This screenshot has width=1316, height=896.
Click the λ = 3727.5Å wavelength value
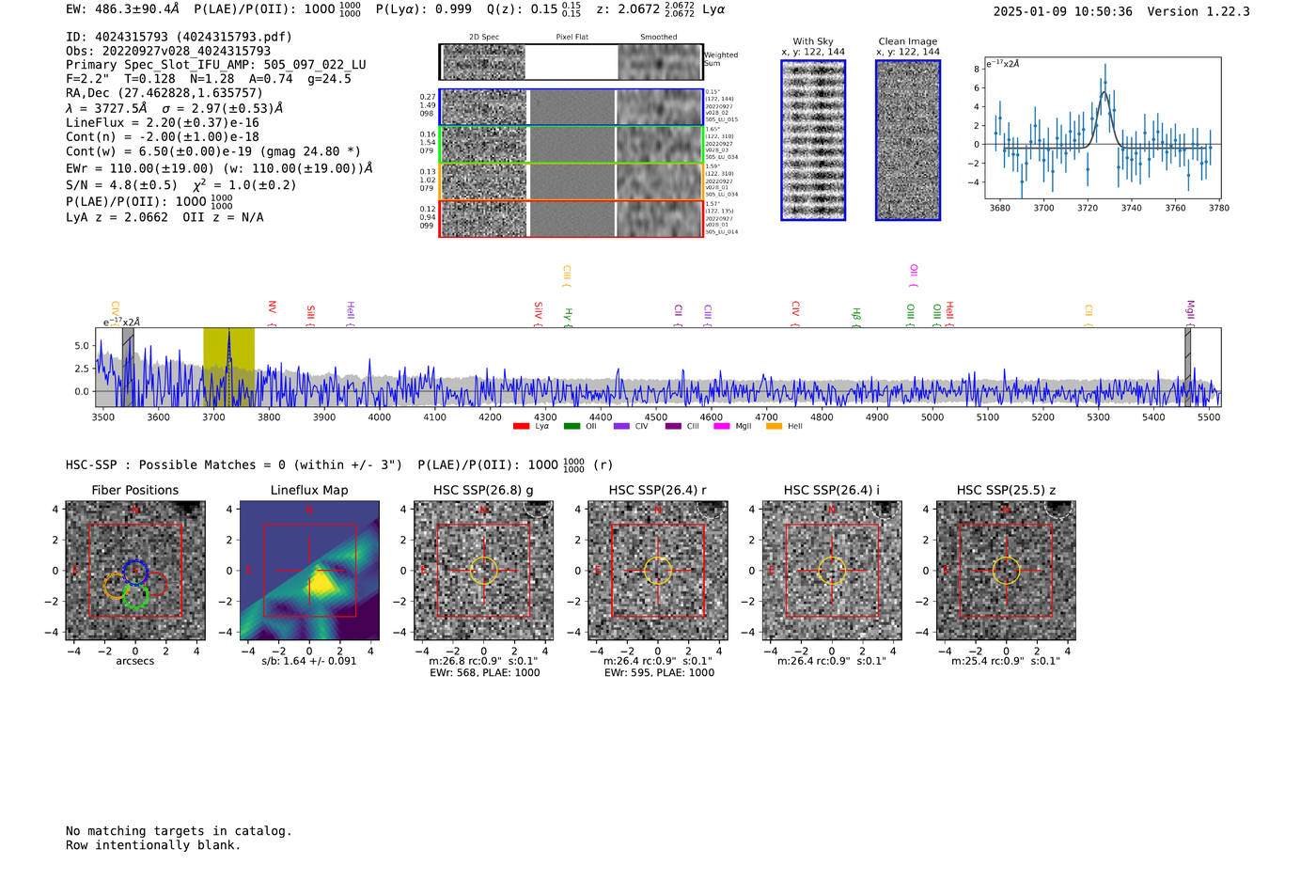(106, 108)
